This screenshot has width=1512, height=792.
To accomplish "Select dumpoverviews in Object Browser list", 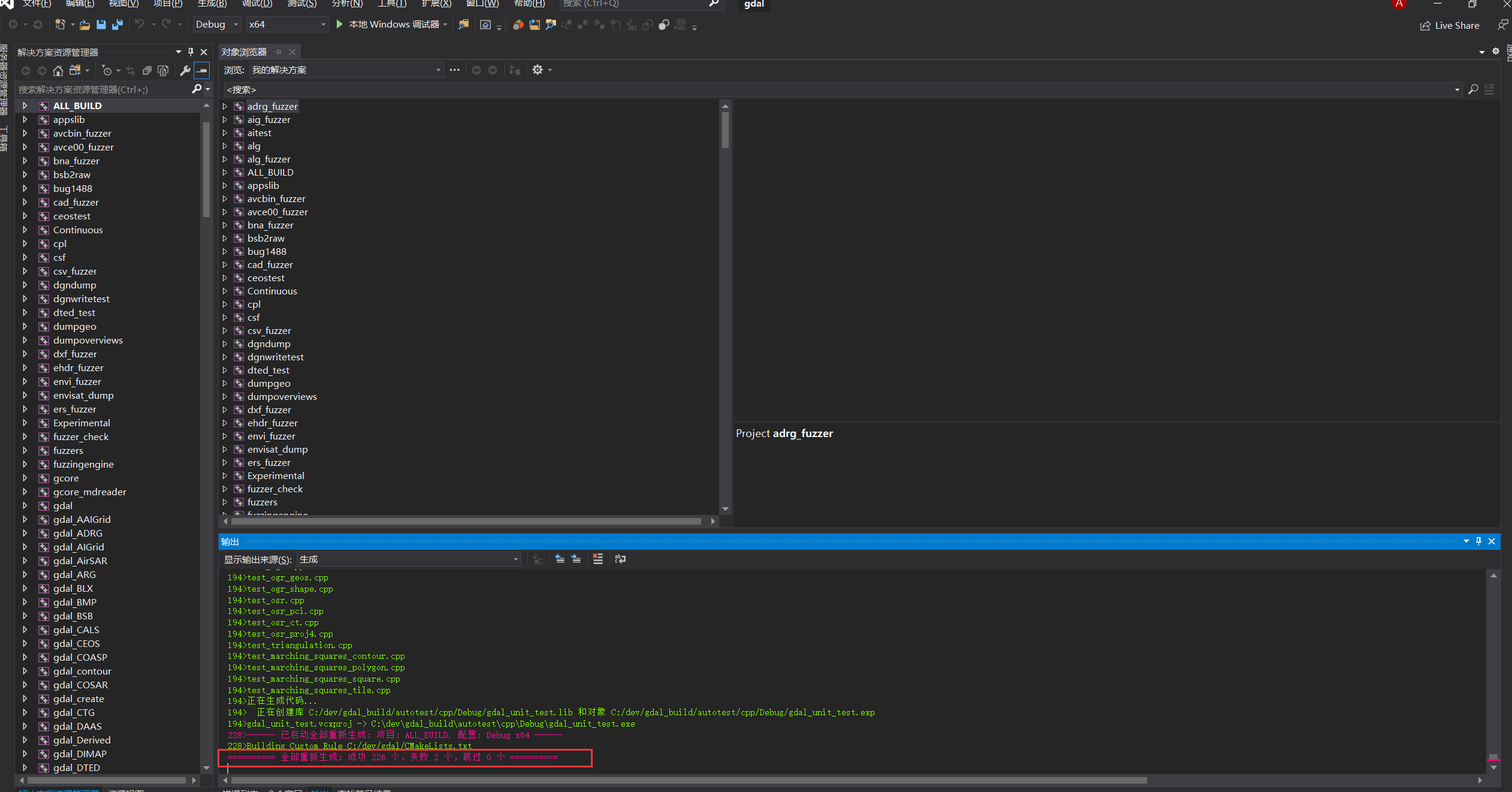I will (x=282, y=396).
